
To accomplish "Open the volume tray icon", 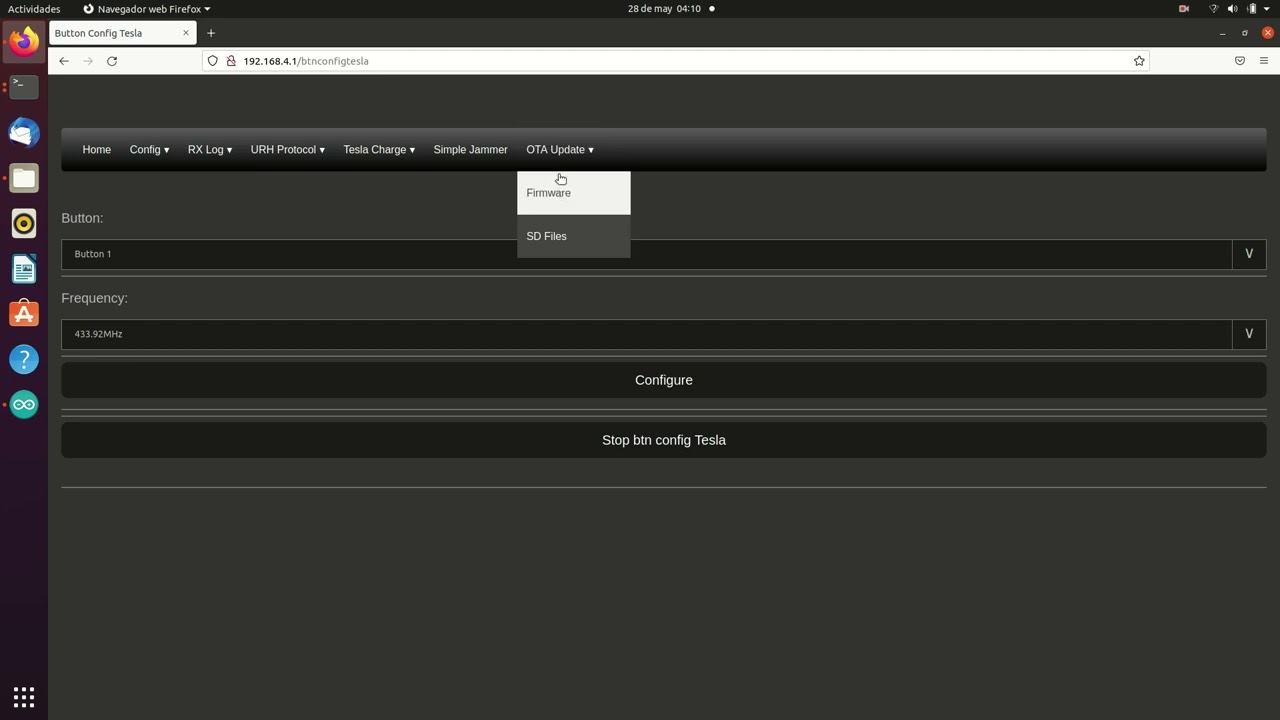I will coord(1232,9).
